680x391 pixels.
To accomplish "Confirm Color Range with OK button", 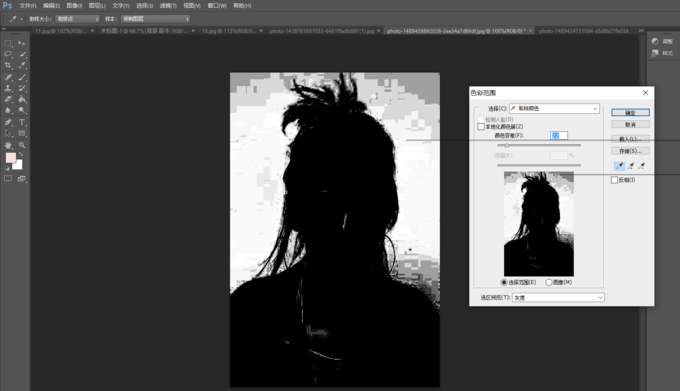I will pyautogui.click(x=631, y=113).
